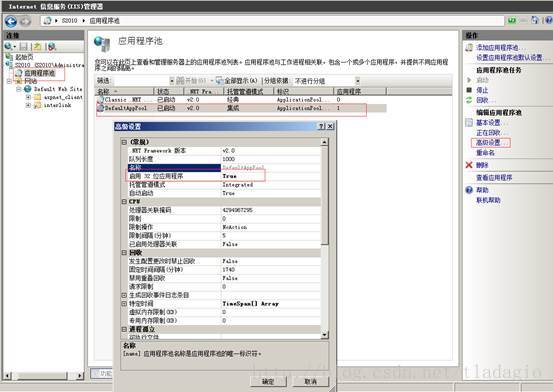The height and width of the screenshot is (392, 553).
Task: Click the help icon at the top right corner
Action: [549, 20]
